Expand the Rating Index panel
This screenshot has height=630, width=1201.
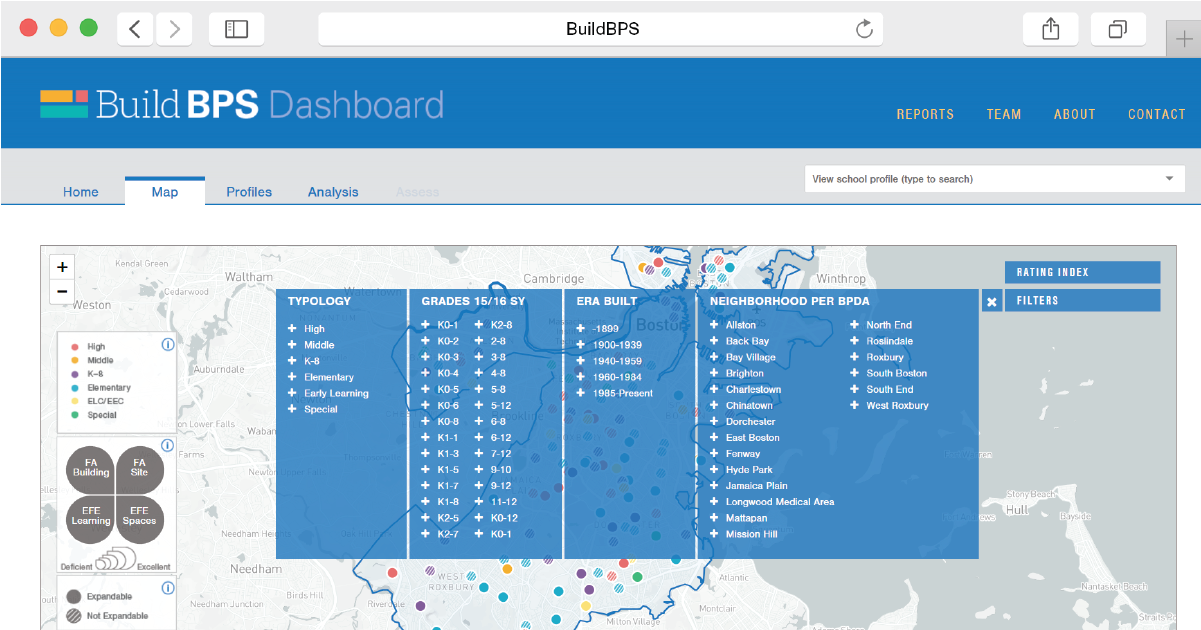coord(1082,272)
